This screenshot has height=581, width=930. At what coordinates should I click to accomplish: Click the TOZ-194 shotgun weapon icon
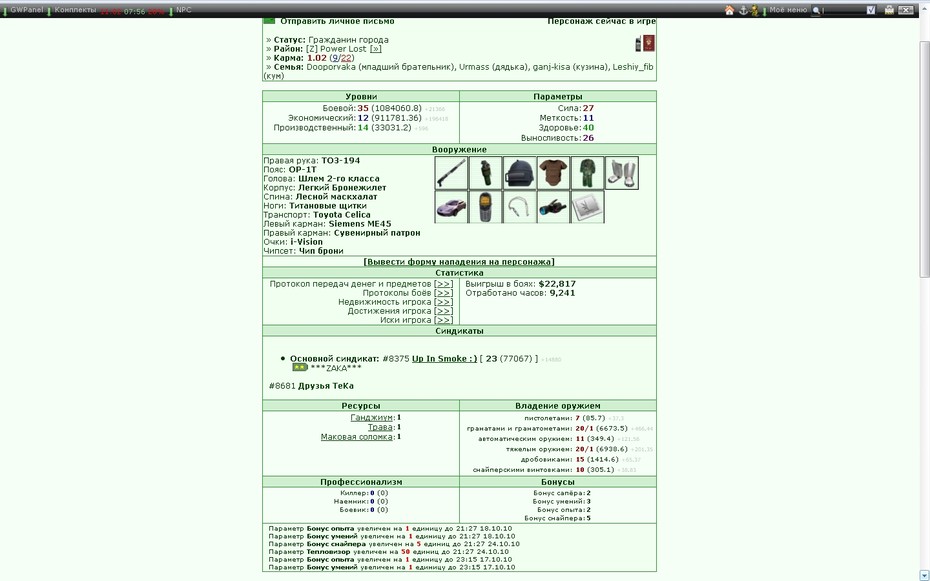click(451, 173)
